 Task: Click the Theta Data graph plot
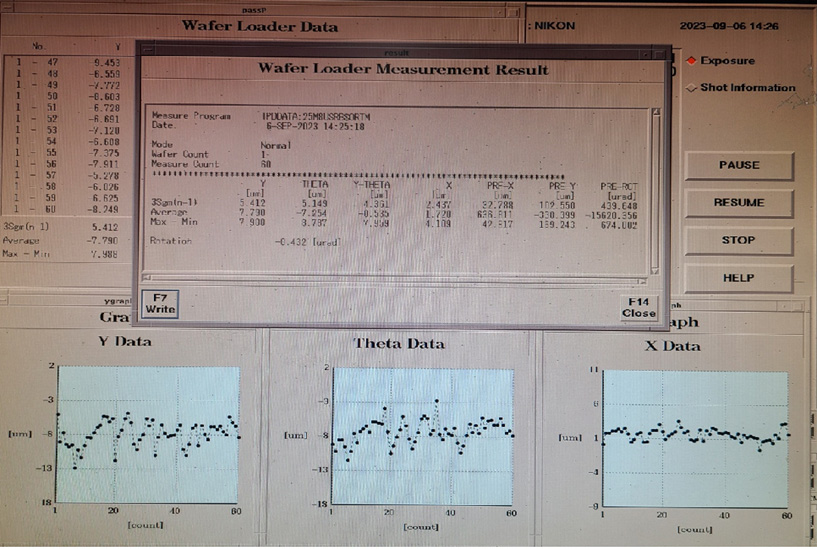pos(423,435)
